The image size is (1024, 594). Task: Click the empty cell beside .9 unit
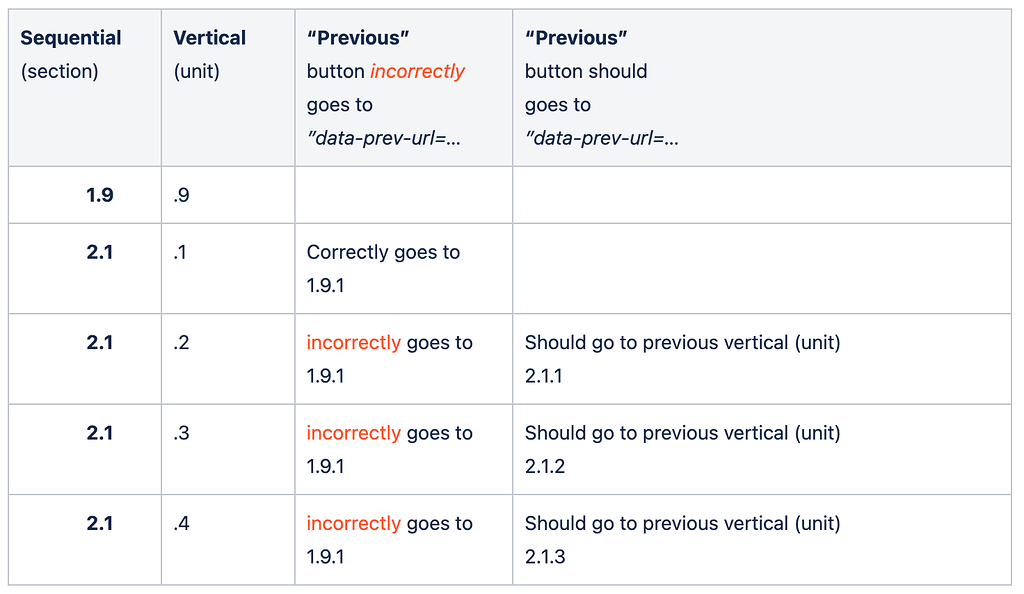click(x=403, y=195)
